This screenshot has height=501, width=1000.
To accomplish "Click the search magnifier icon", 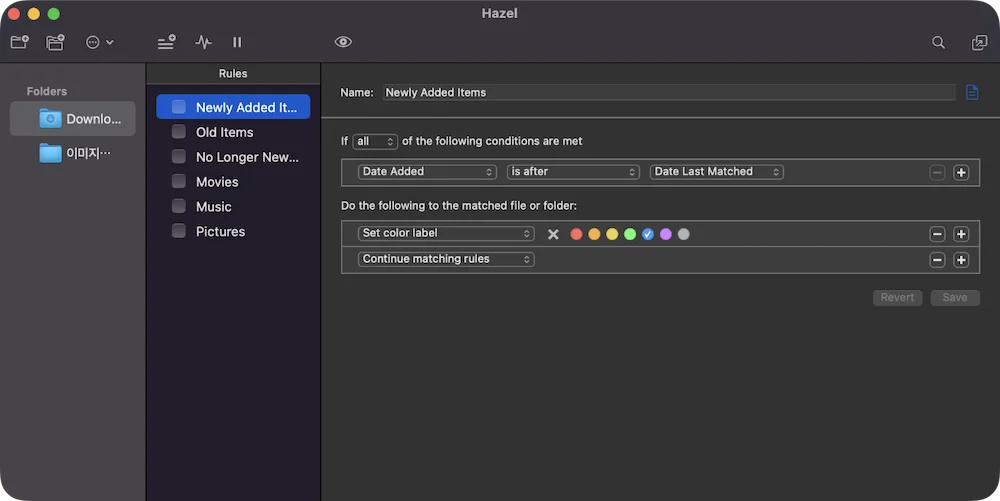I will [x=938, y=42].
